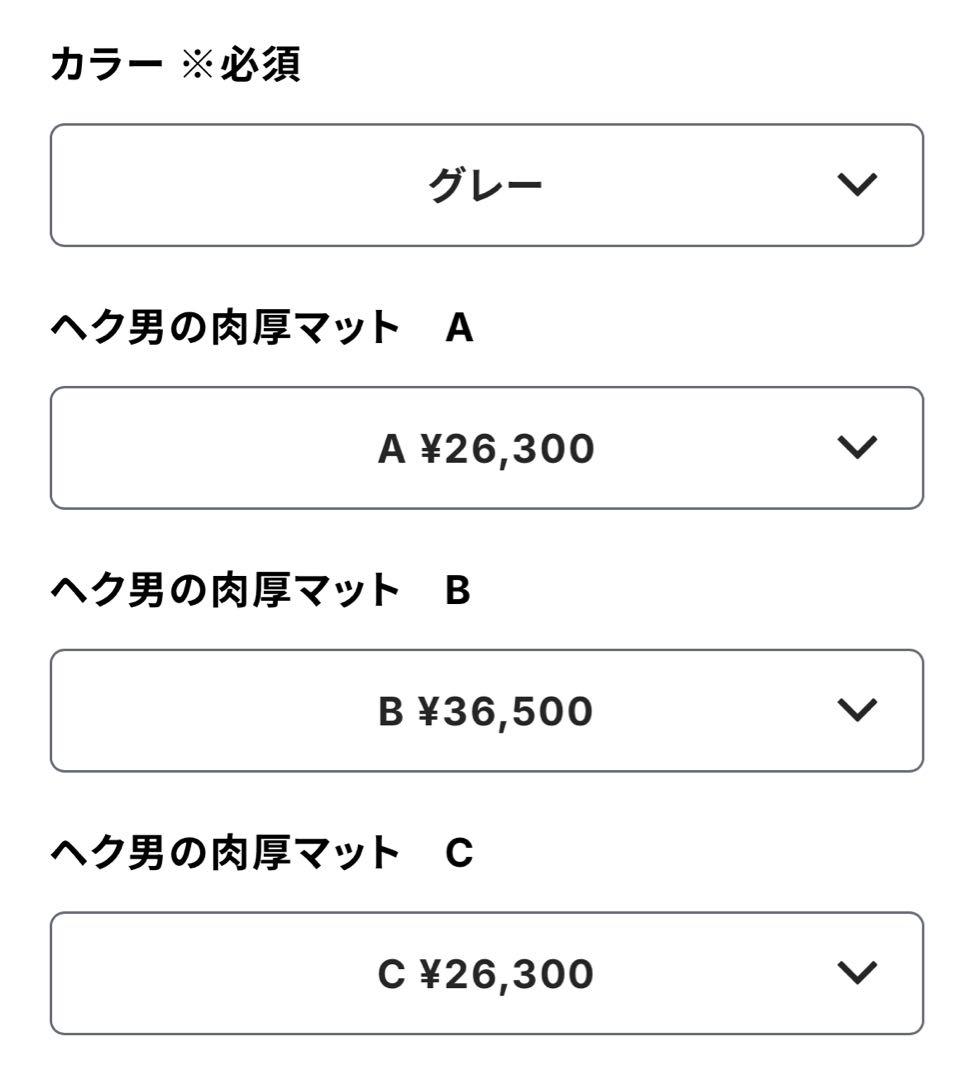Click the chevron arrow beside A ¥26,300
The width and height of the screenshot is (975, 1080).
click(x=860, y=448)
